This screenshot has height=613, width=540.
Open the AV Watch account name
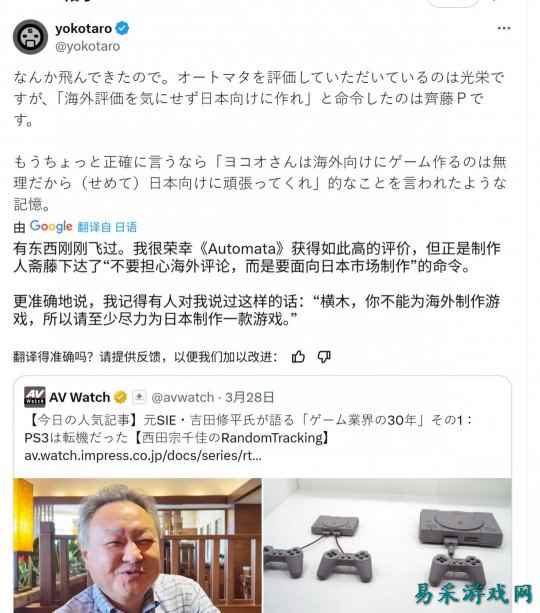point(80,397)
